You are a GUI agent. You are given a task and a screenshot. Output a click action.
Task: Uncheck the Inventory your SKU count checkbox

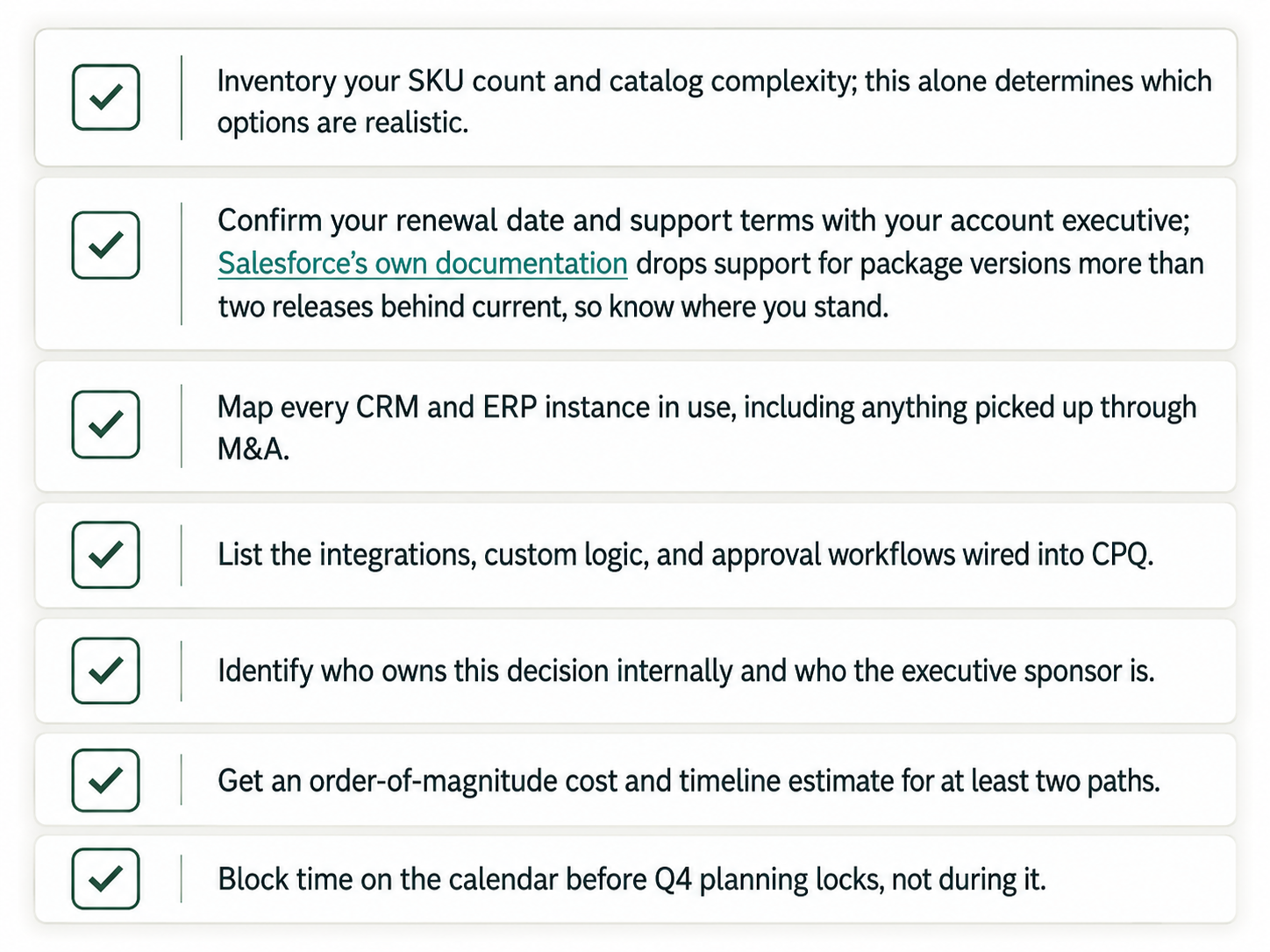point(106,97)
